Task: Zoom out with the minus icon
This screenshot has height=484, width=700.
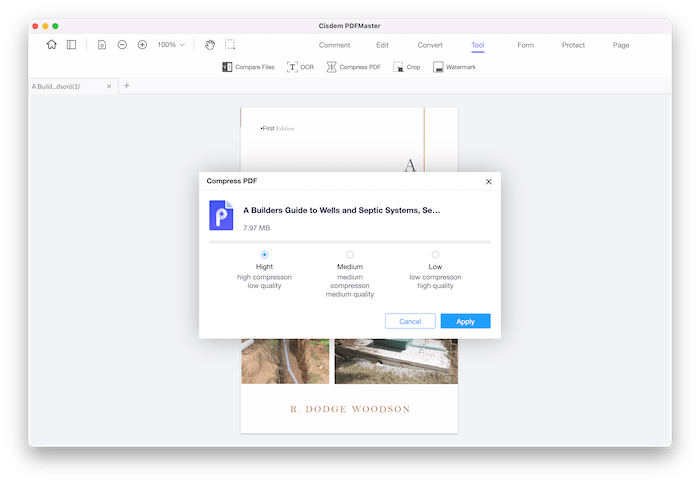Action: [x=122, y=45]
